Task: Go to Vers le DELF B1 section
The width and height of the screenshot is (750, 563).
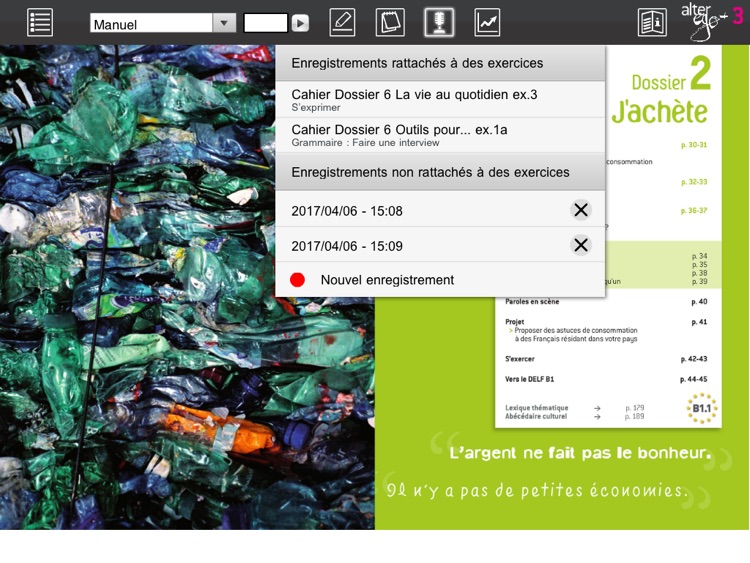Action: [x=606, y=379]
